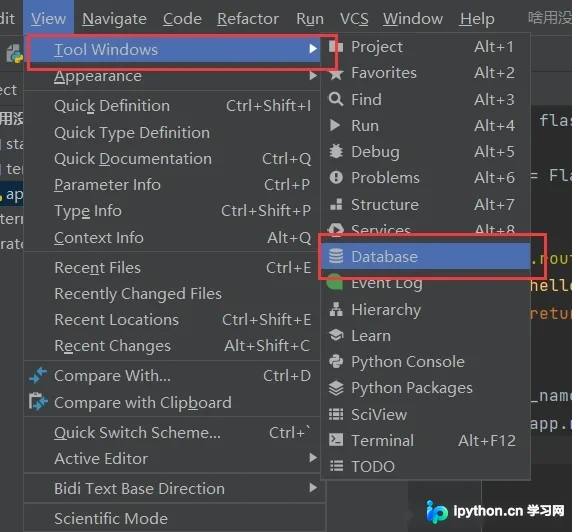
Task: Click the Run play triangle icon
Action: tap(335, 125)
